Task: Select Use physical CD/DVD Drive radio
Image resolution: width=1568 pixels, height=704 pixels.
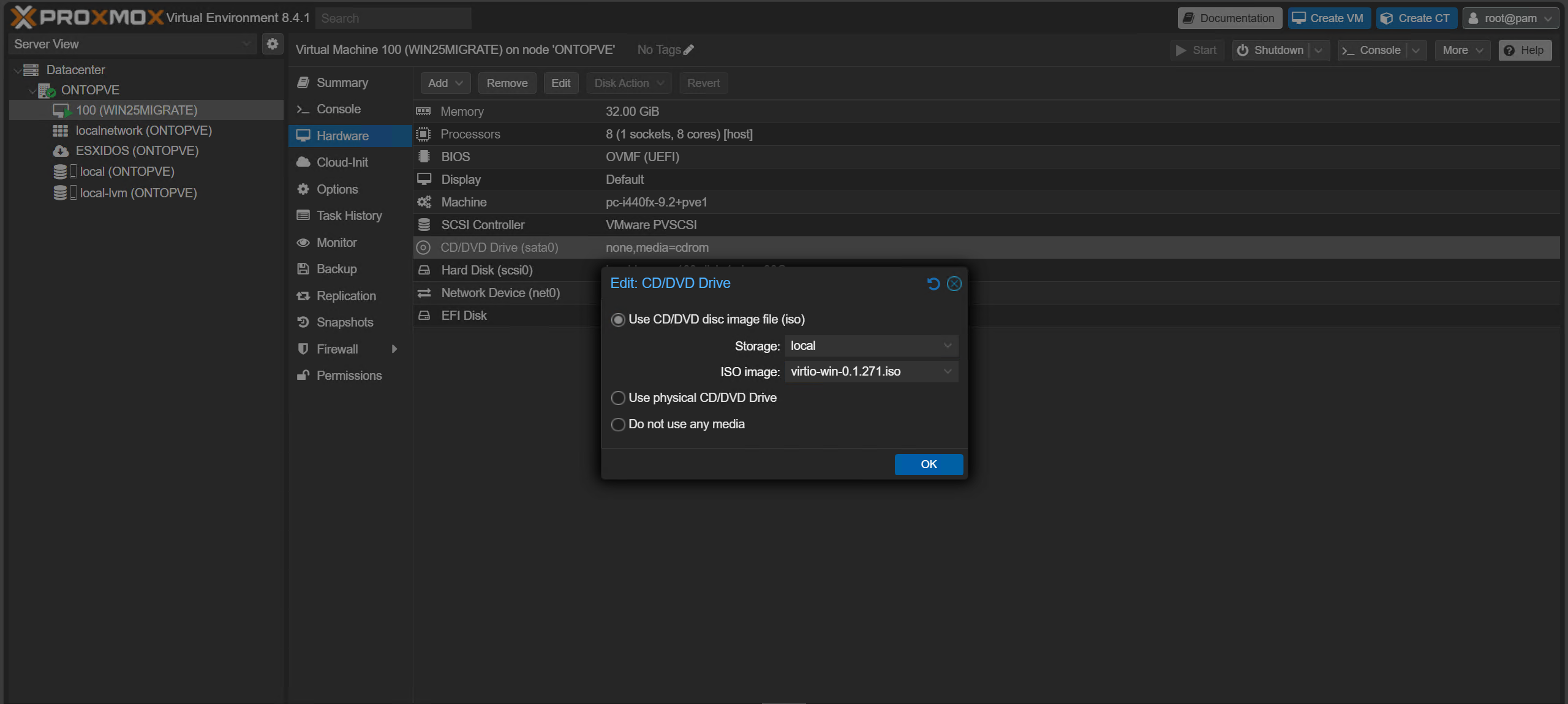Action: (618, 398)
